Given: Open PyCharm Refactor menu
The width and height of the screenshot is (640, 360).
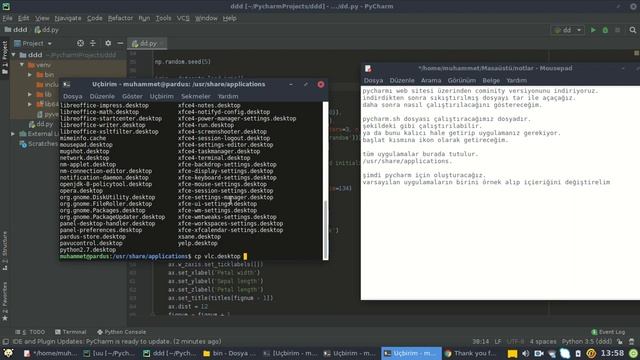Looking at the screenshot, I should click(x=120, y=18).
